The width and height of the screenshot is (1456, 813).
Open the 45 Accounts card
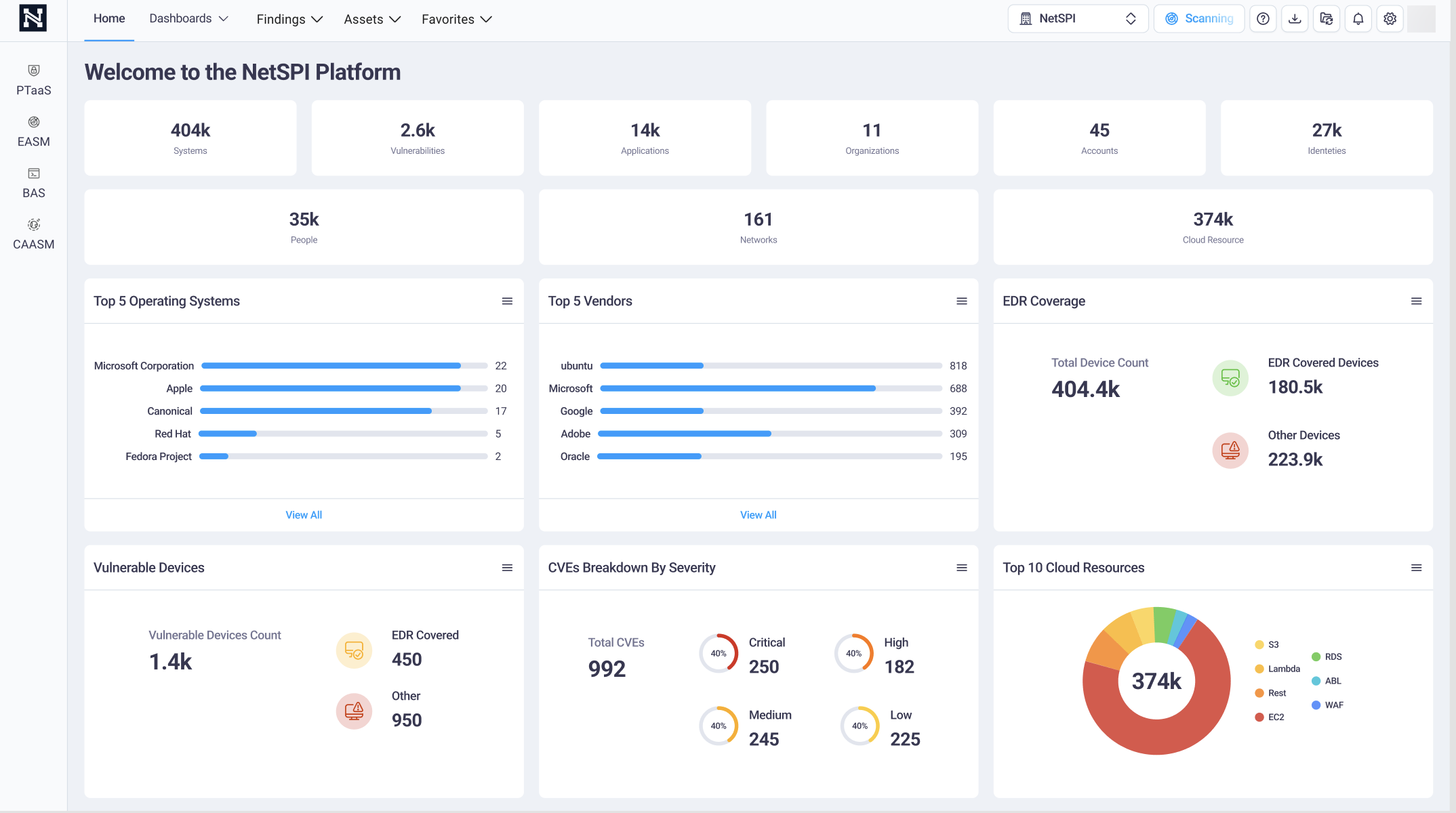click(1099, 138)
